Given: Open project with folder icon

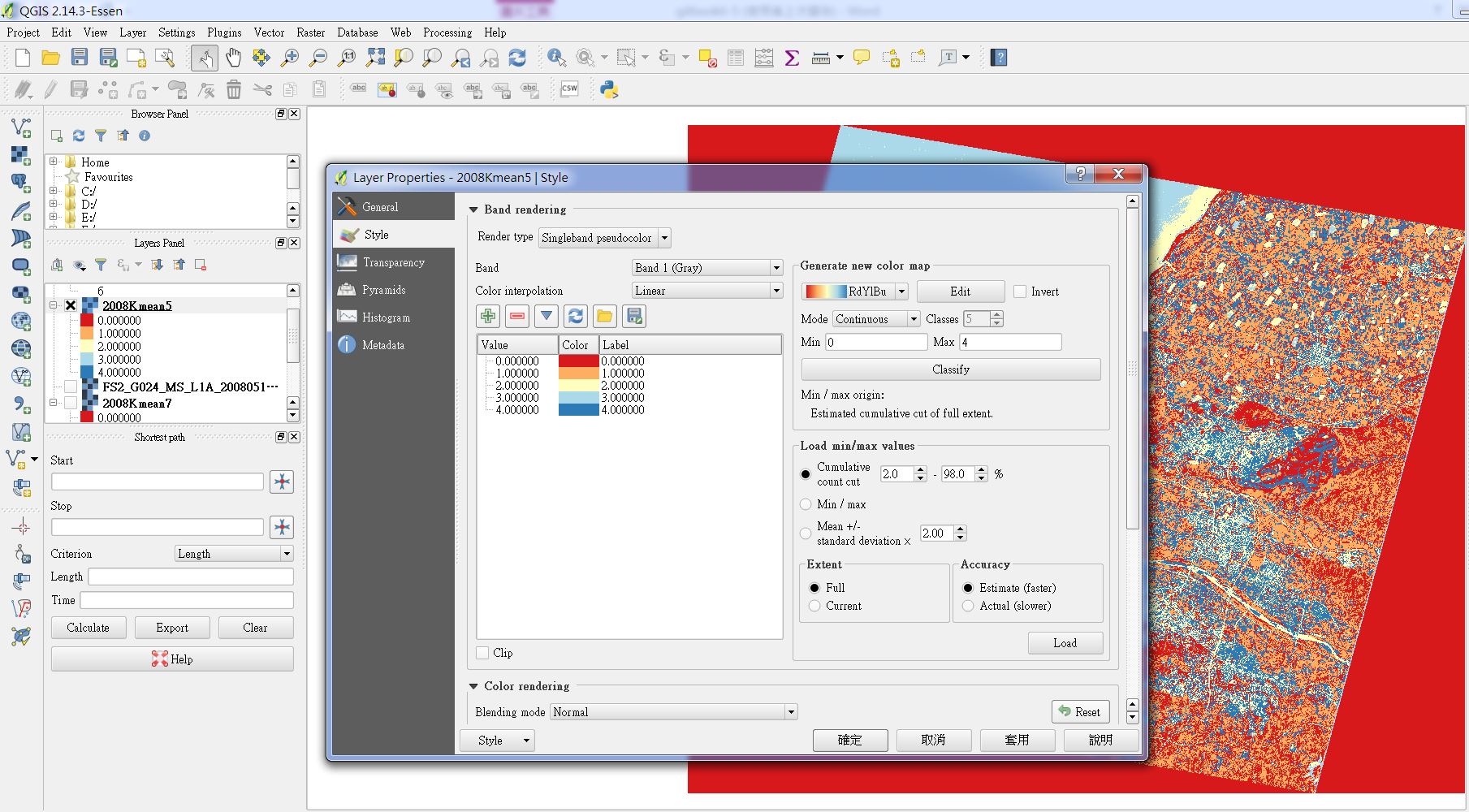Looking at the screenshot, I should 50,58.
